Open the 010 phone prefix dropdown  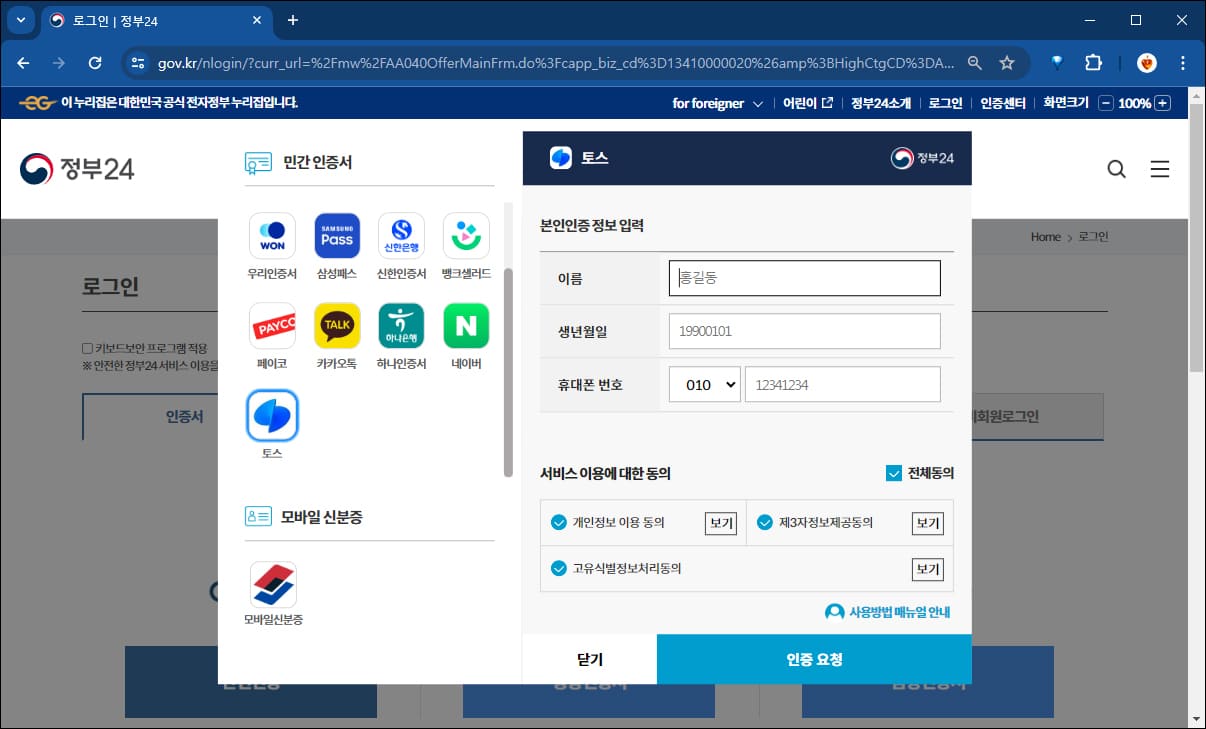704,383
